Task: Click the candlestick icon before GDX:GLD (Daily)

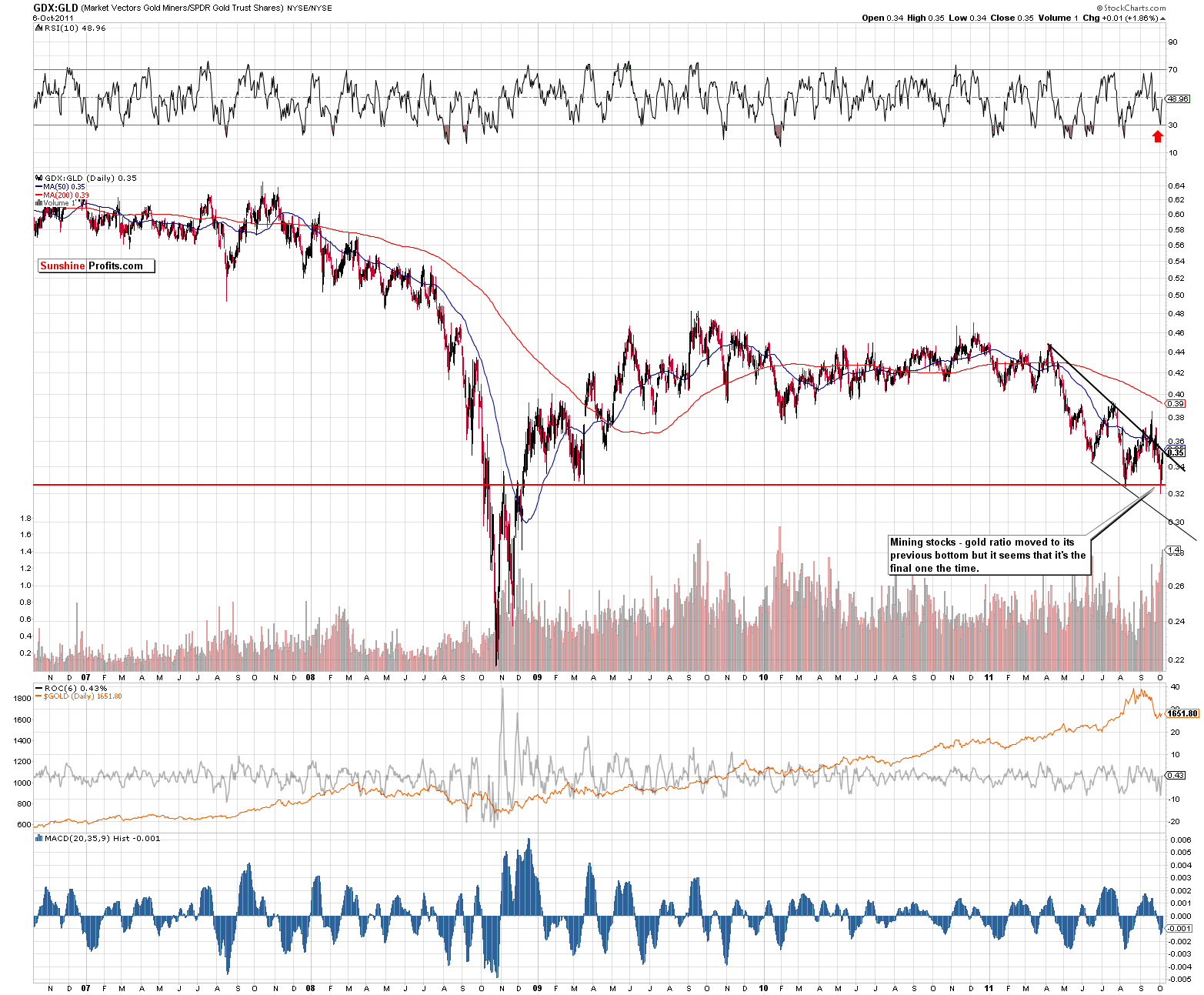Action: (x=38, y=178)
